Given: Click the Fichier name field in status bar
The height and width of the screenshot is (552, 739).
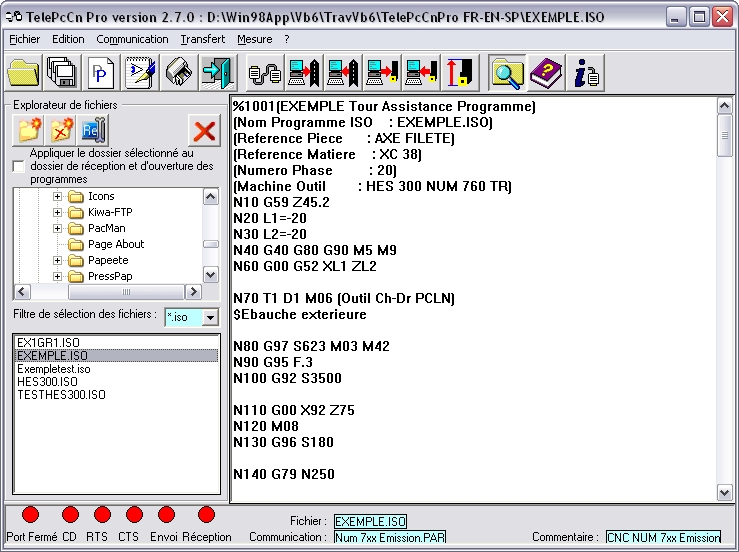Looking at the screenshot, I should click(370, 521).
